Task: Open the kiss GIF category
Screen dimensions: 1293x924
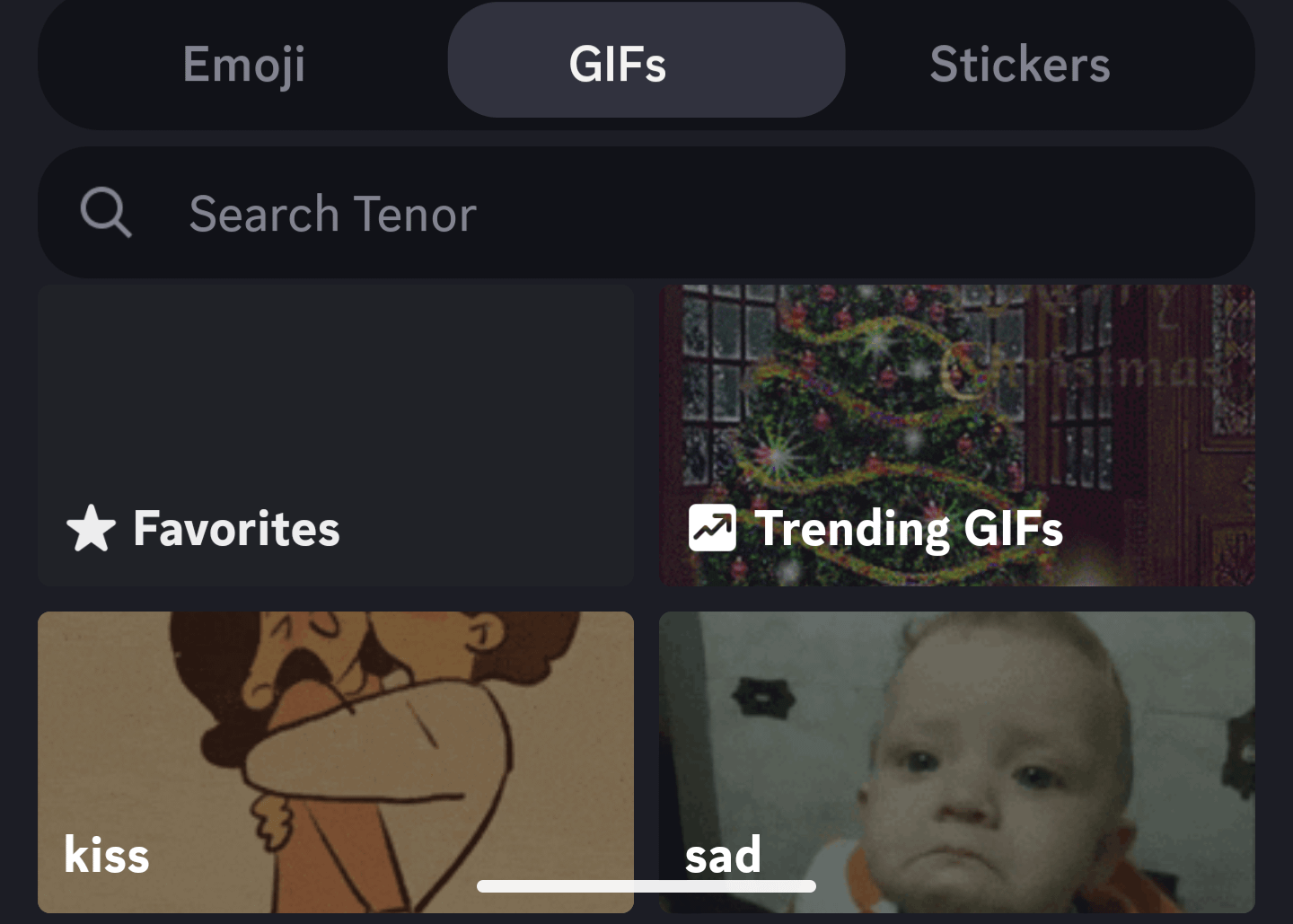Action: coord(336,762)
